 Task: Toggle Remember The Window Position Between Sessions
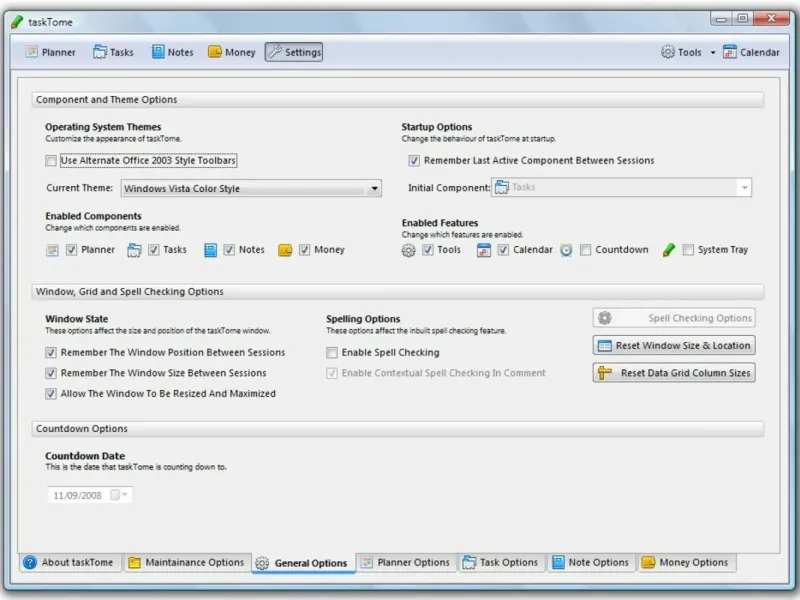coord(51,353)
